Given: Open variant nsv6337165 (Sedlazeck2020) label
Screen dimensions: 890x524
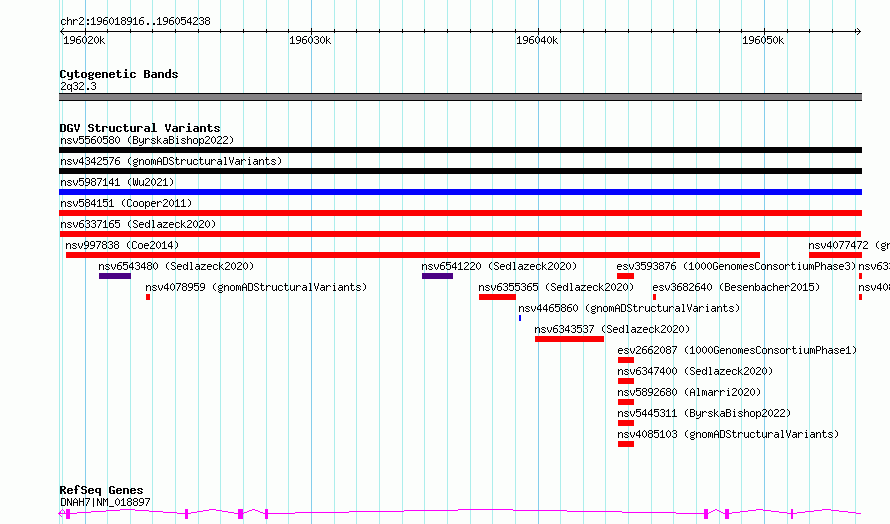Looking at the screenshot, I should pos(138,224).
